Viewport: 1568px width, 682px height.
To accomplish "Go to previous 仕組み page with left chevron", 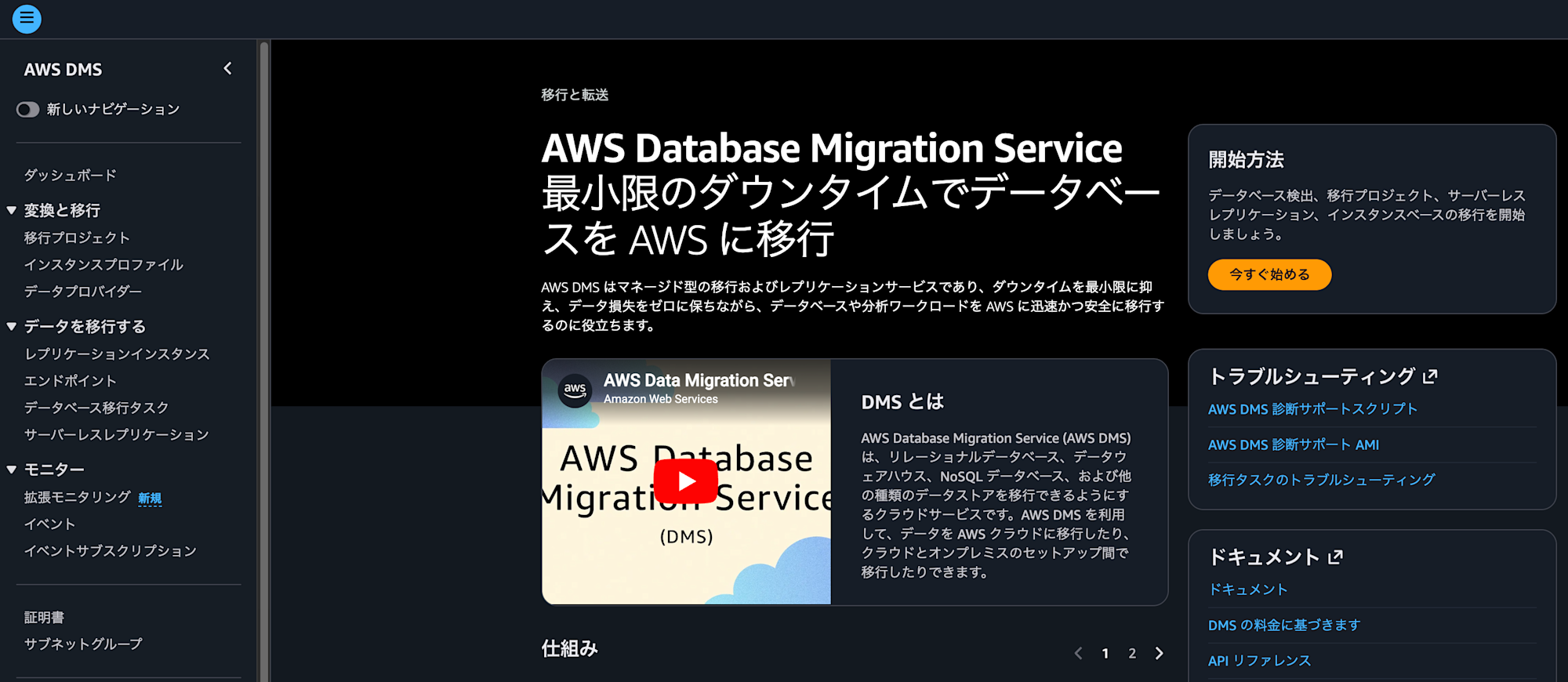I will tap(1079, 653).
